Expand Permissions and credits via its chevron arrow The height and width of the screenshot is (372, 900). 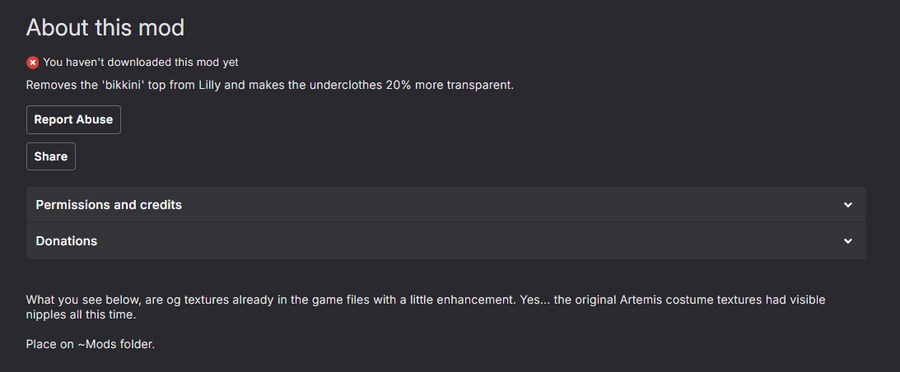(848, 205)
